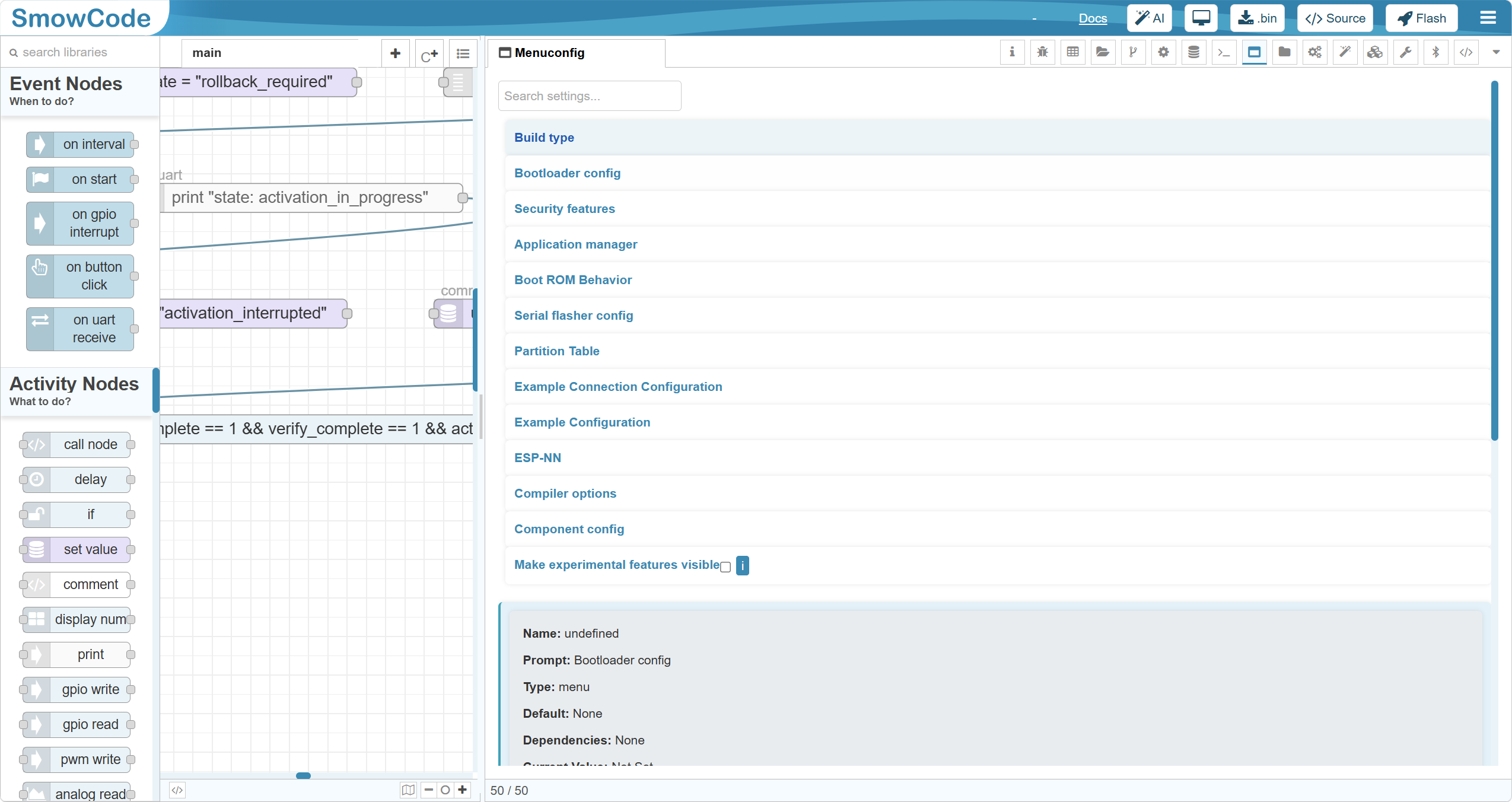Expand Partition Table section
The height and width of the screenshot is (802, 1512).
(x=997, y=351)
